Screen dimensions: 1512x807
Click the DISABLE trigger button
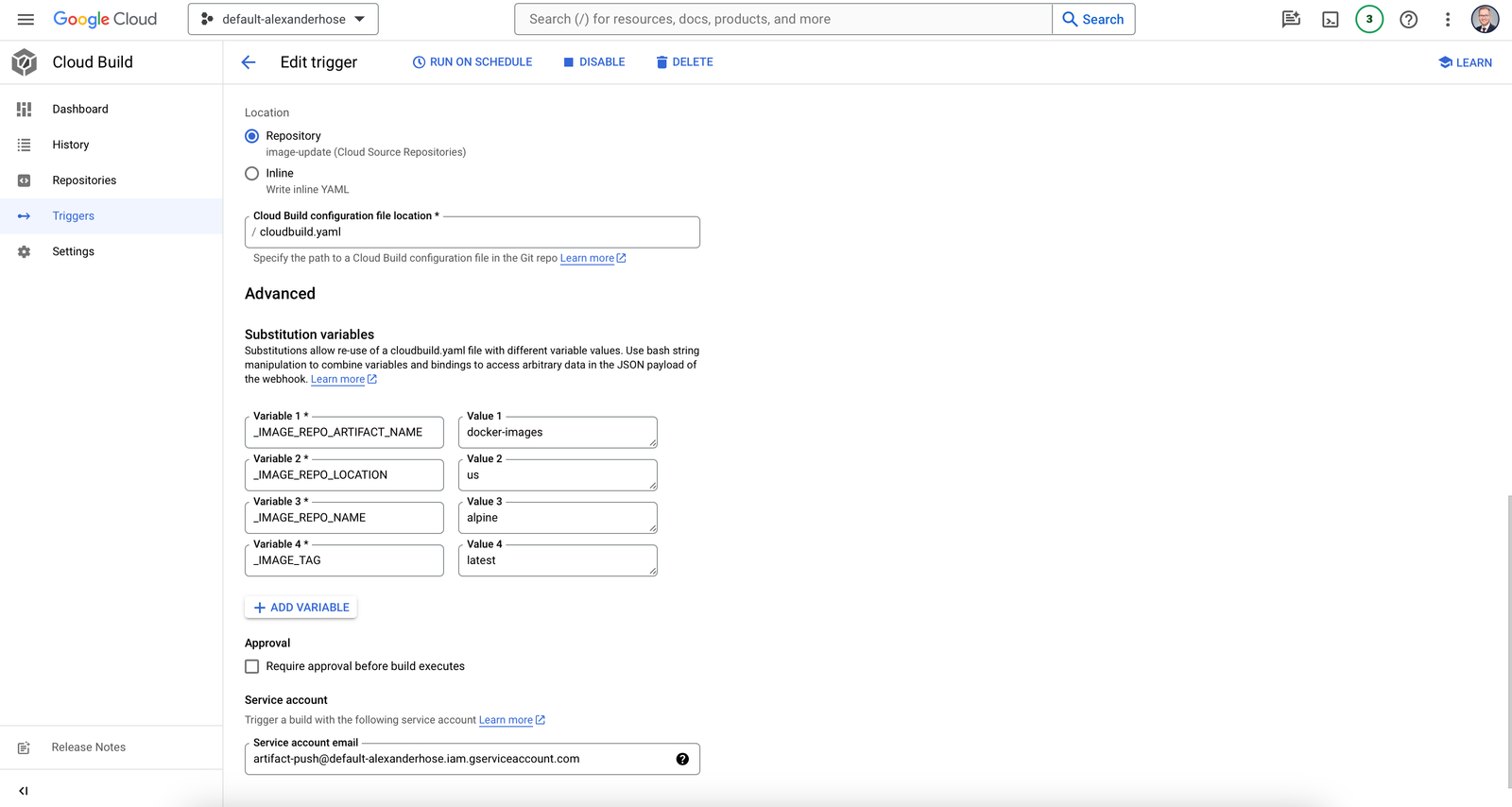click(x=594, y=62)
